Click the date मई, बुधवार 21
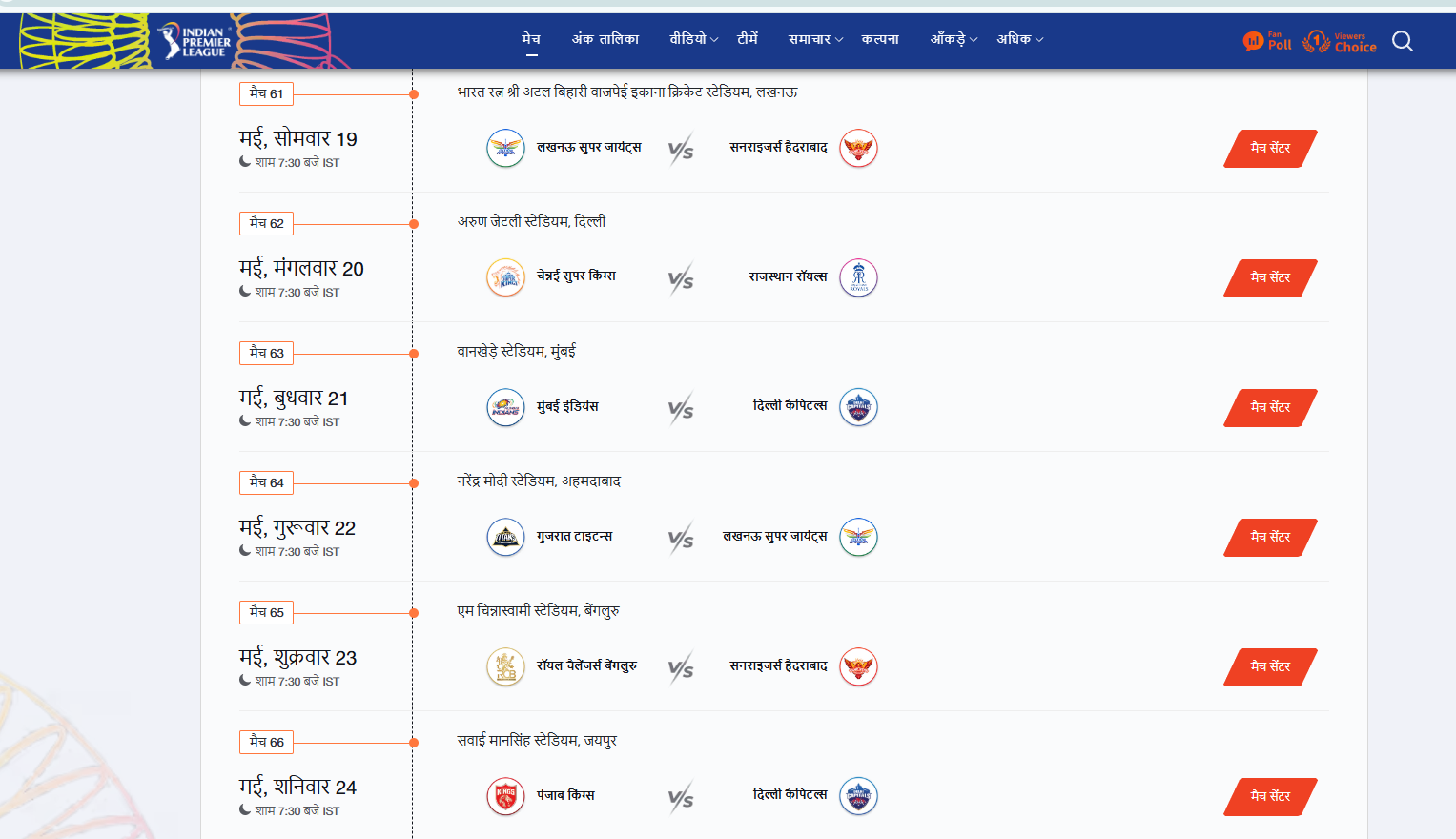This screenshot has width=1456, height=839. click(294, 399)
